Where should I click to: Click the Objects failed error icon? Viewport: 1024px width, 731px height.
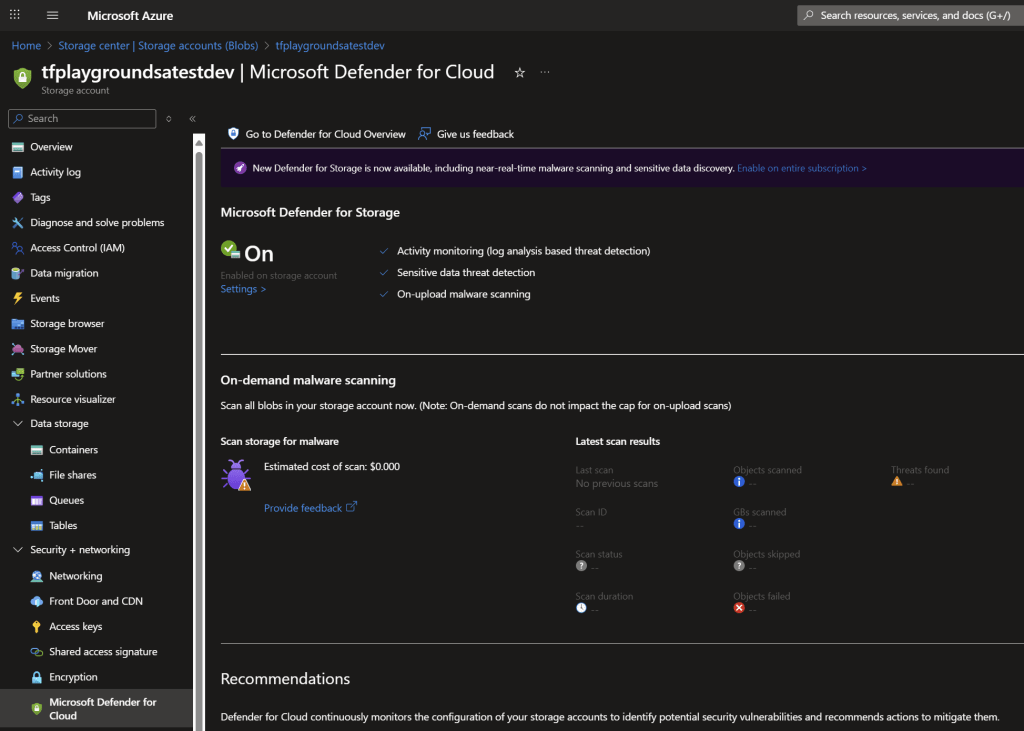point(739,608)
